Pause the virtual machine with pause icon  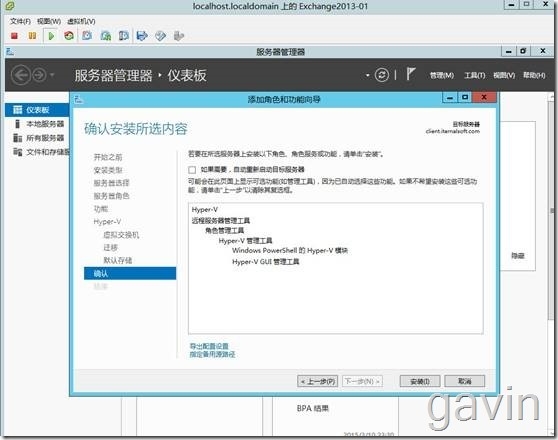(32, 36)
